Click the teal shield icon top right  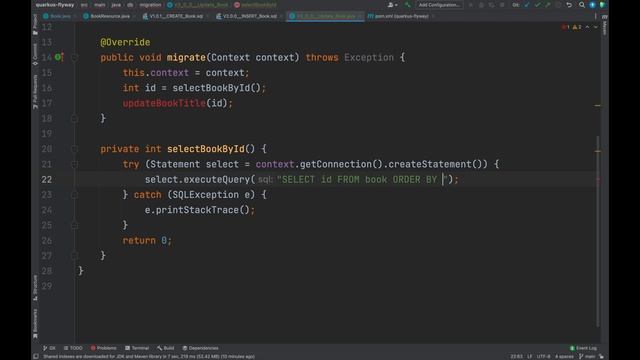602,5
